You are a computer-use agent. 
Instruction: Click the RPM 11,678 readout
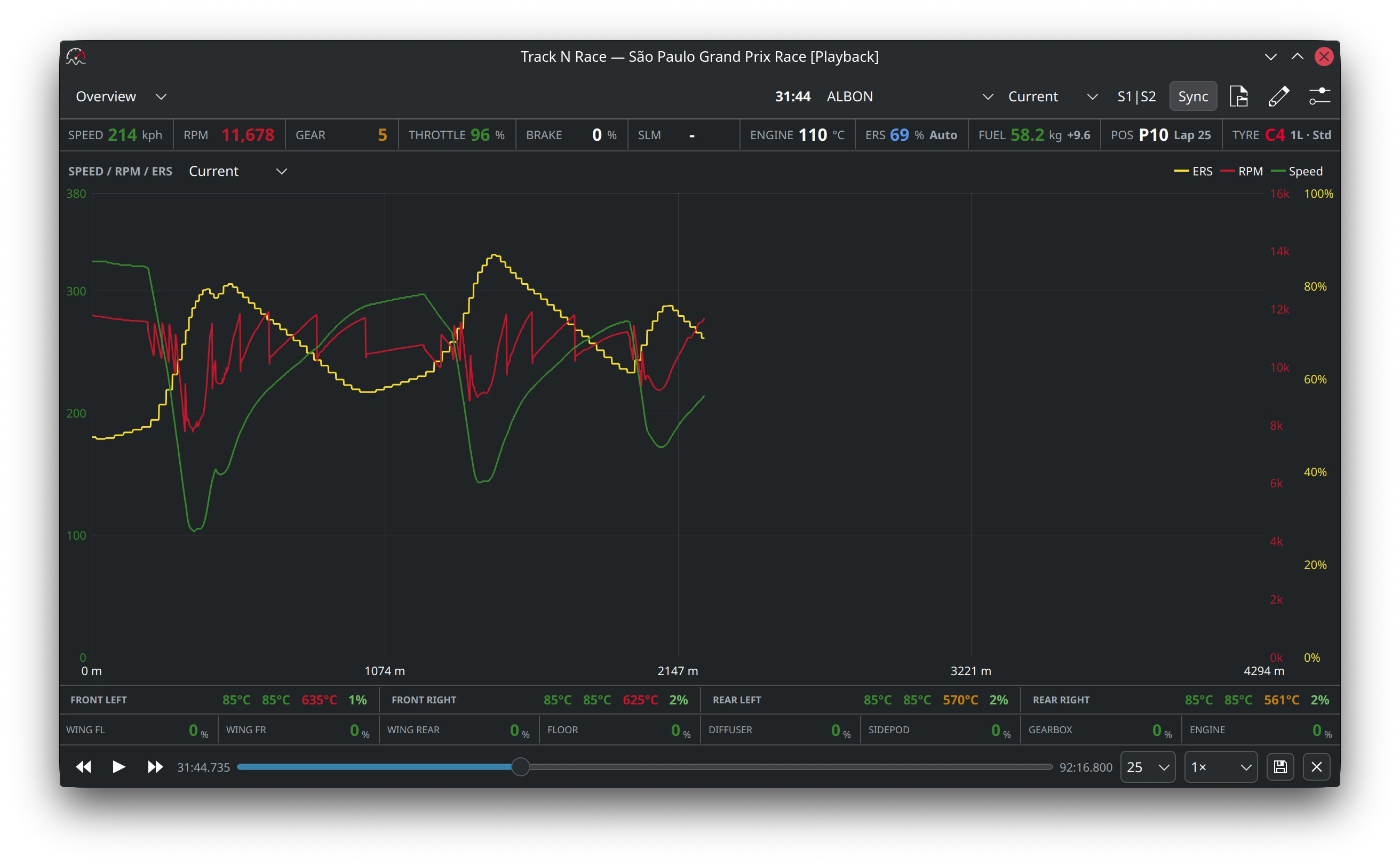(x=229, y=135)
